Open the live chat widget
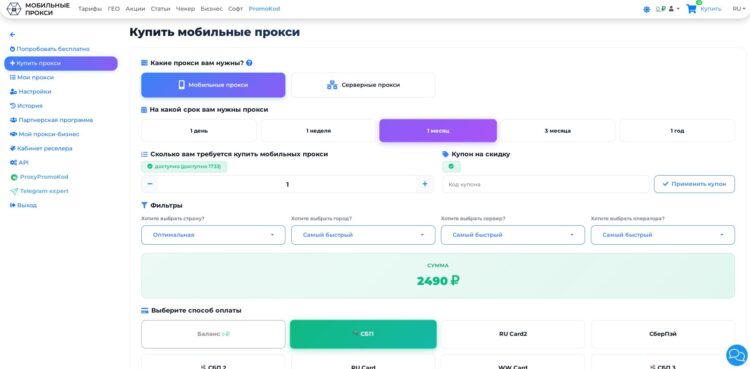 [x=737, y=355]
